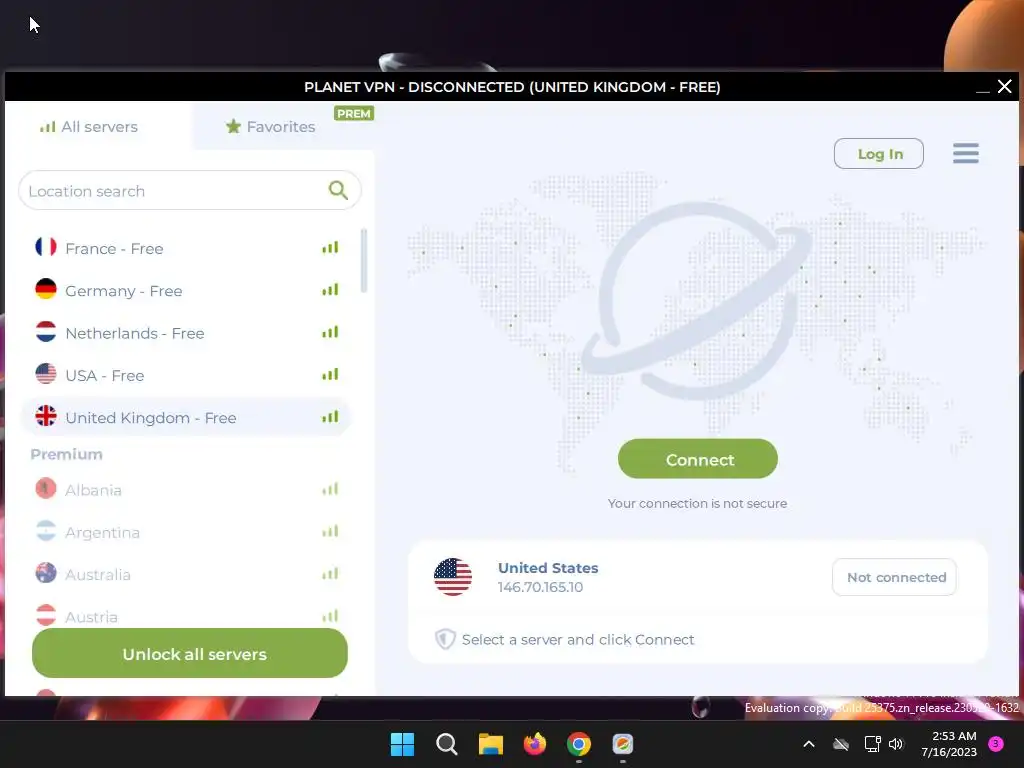
Task: Click the IP address 146.70.165.10
Action: (540, 587)
